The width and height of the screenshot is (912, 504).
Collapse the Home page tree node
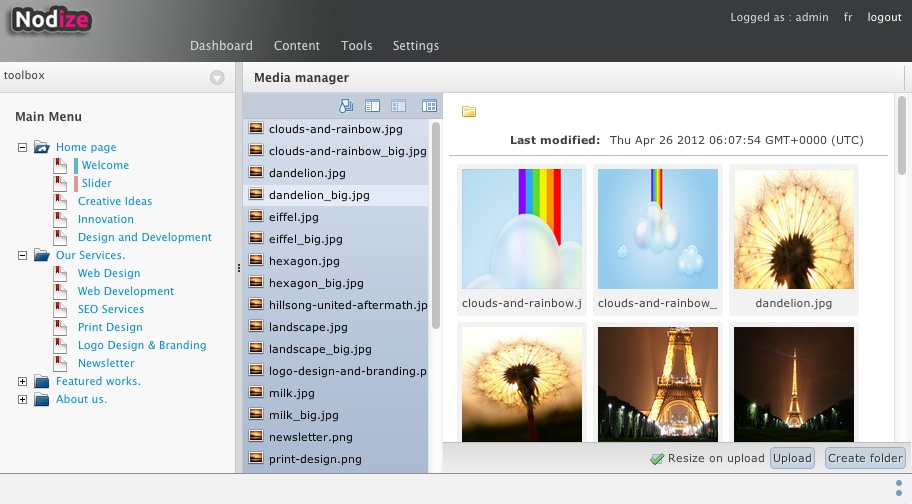click(22, 147)
